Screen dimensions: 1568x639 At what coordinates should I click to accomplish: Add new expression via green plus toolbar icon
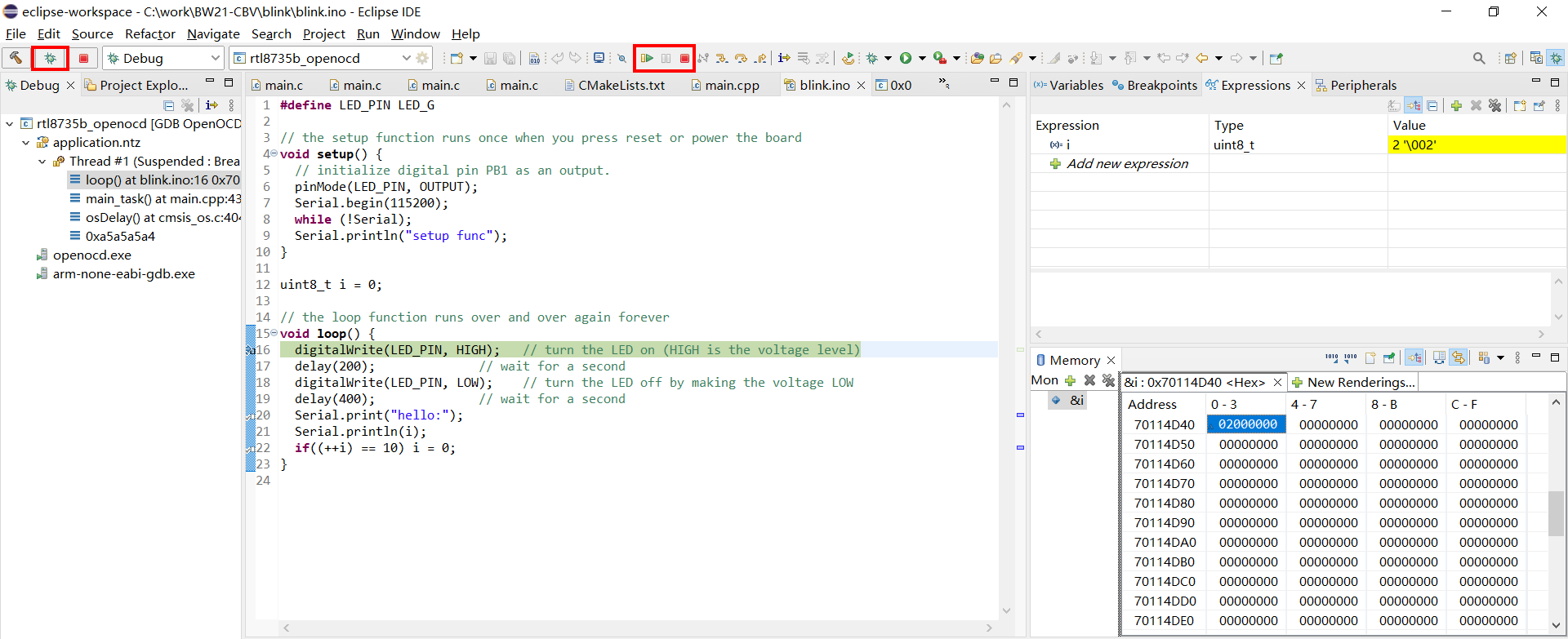point(1456,105)
